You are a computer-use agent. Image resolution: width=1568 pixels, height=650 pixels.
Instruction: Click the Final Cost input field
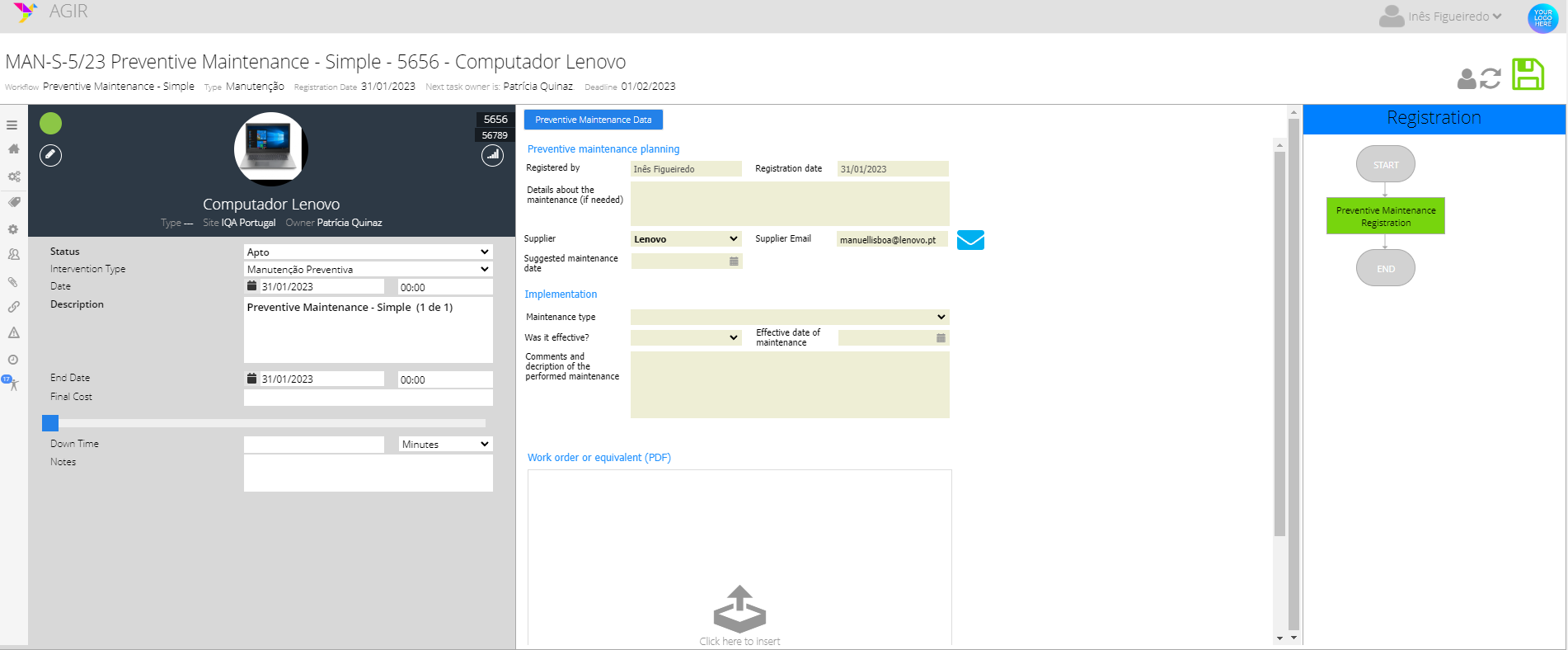[369, 398]
